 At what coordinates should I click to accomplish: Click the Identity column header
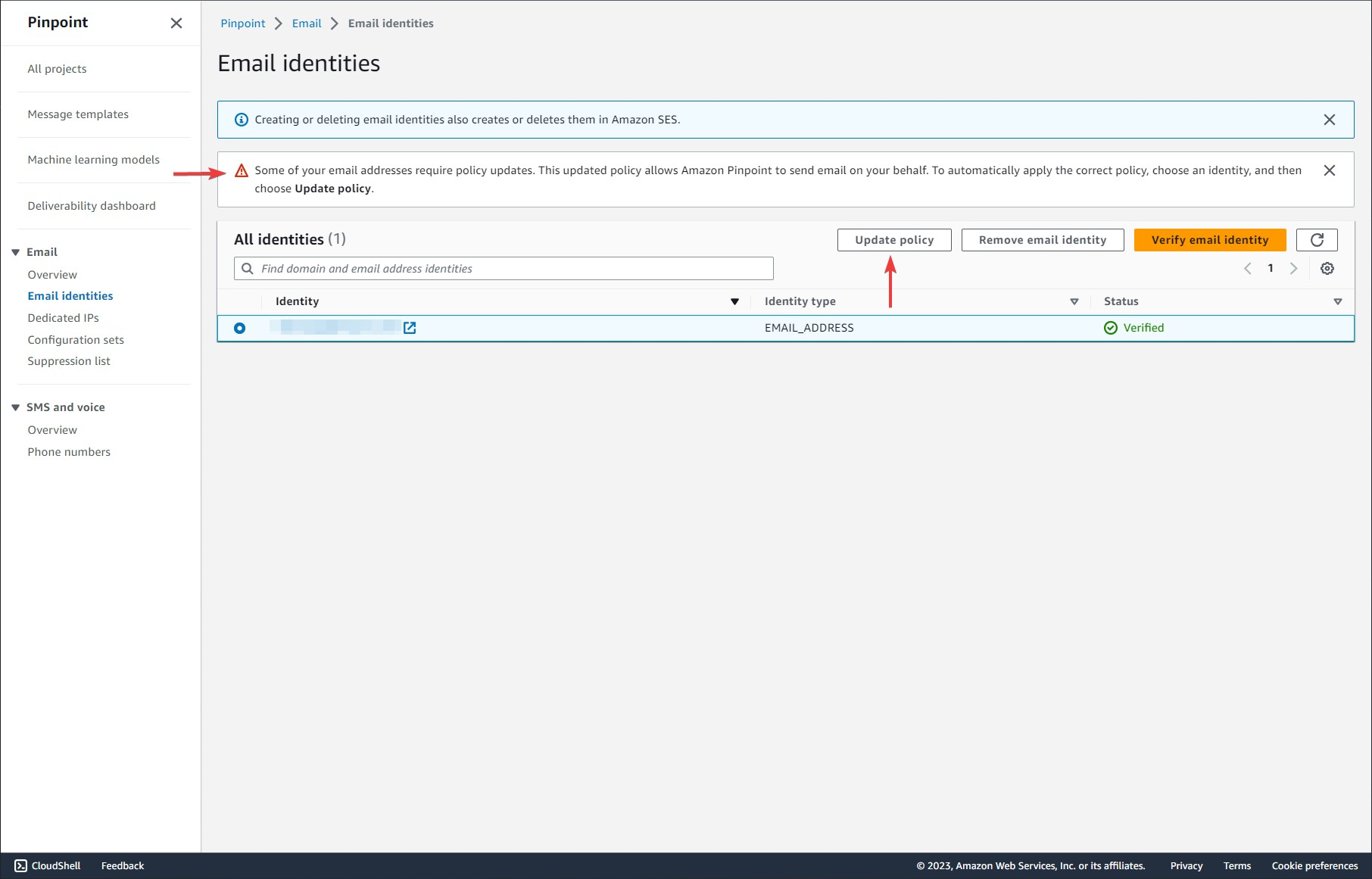298,301
